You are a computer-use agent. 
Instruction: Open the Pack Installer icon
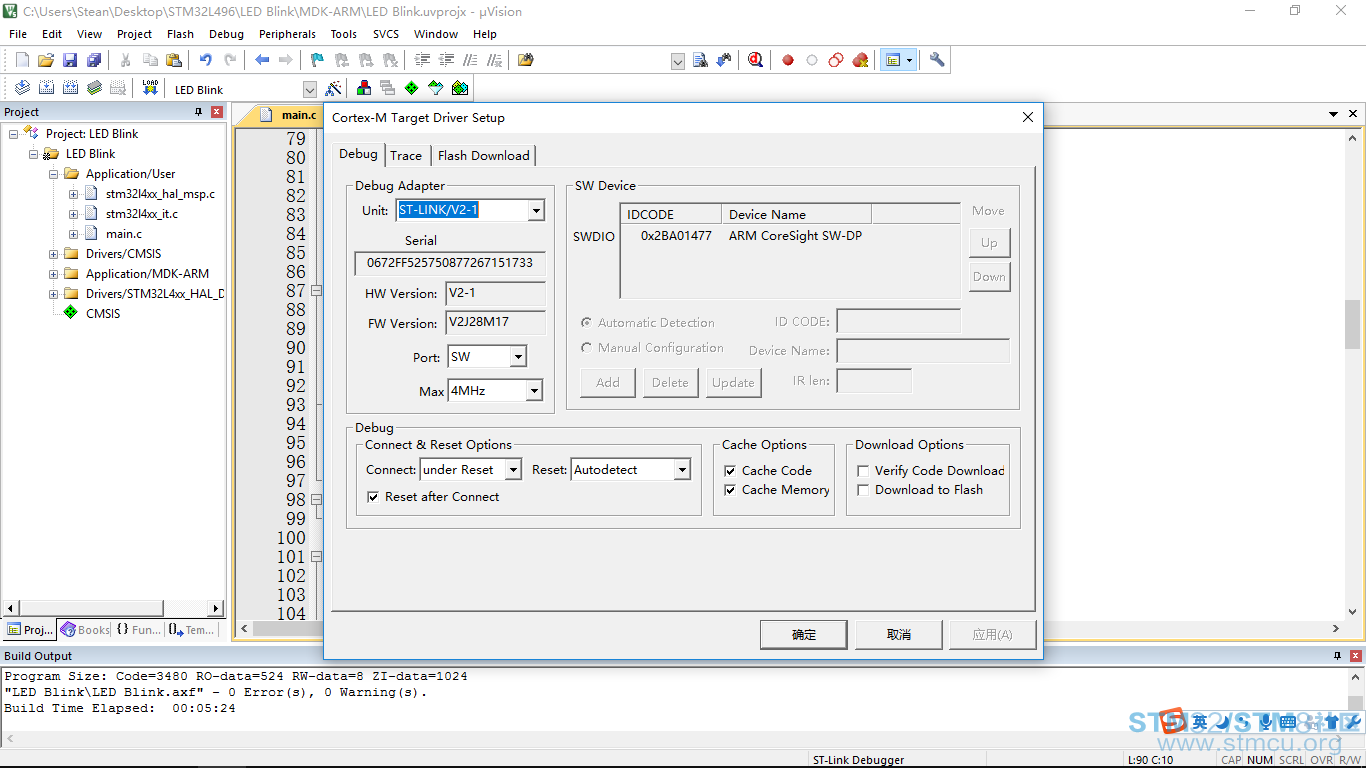(x=459, y=88)
